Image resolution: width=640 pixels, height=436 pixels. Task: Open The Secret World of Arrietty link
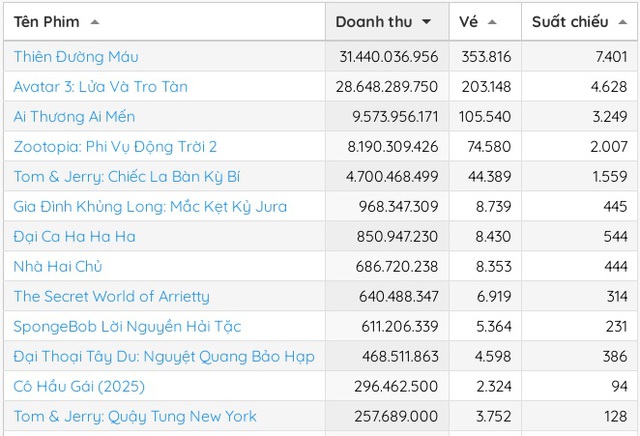[x=112, y=297]
